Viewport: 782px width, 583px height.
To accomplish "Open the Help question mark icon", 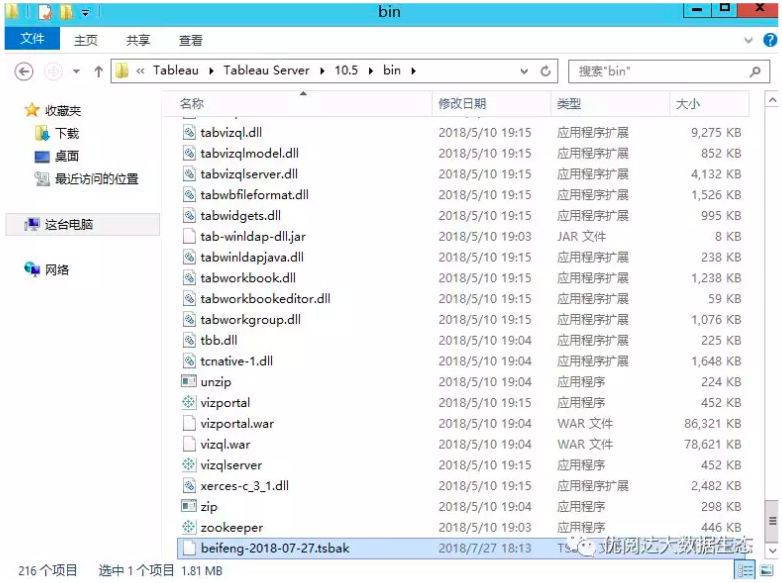I will click(x=770, y=40).
